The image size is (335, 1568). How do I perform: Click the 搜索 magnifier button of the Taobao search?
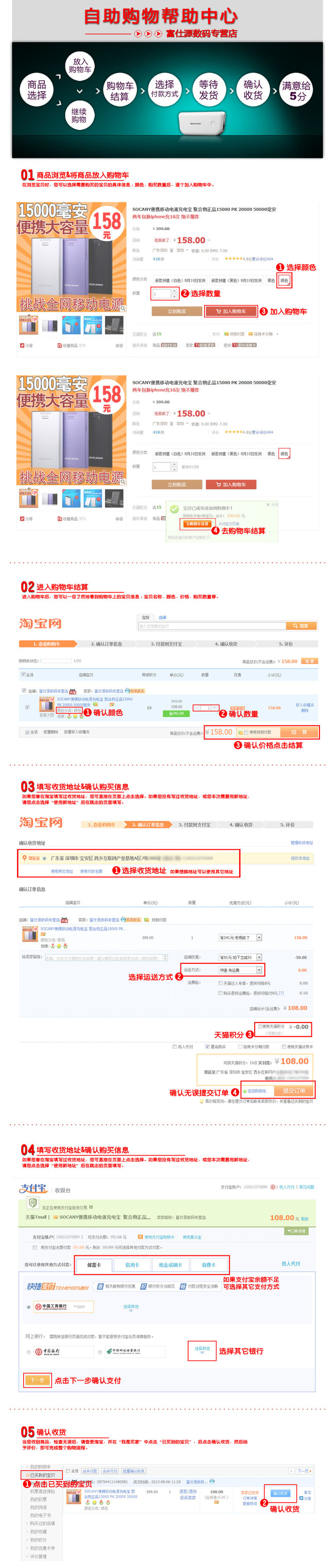(300, 626)
